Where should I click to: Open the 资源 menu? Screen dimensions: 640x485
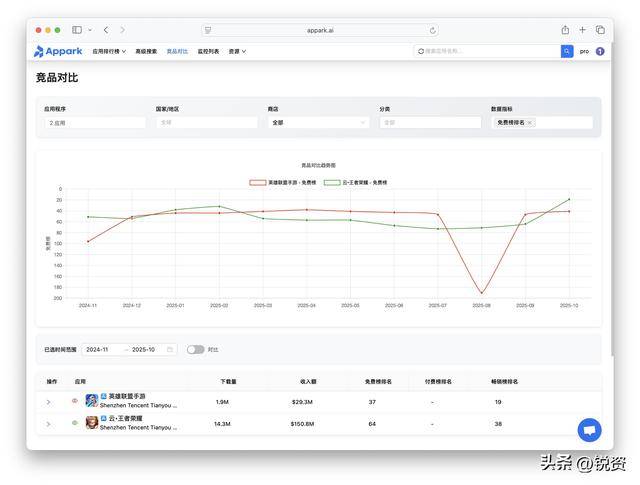[237, 51]
